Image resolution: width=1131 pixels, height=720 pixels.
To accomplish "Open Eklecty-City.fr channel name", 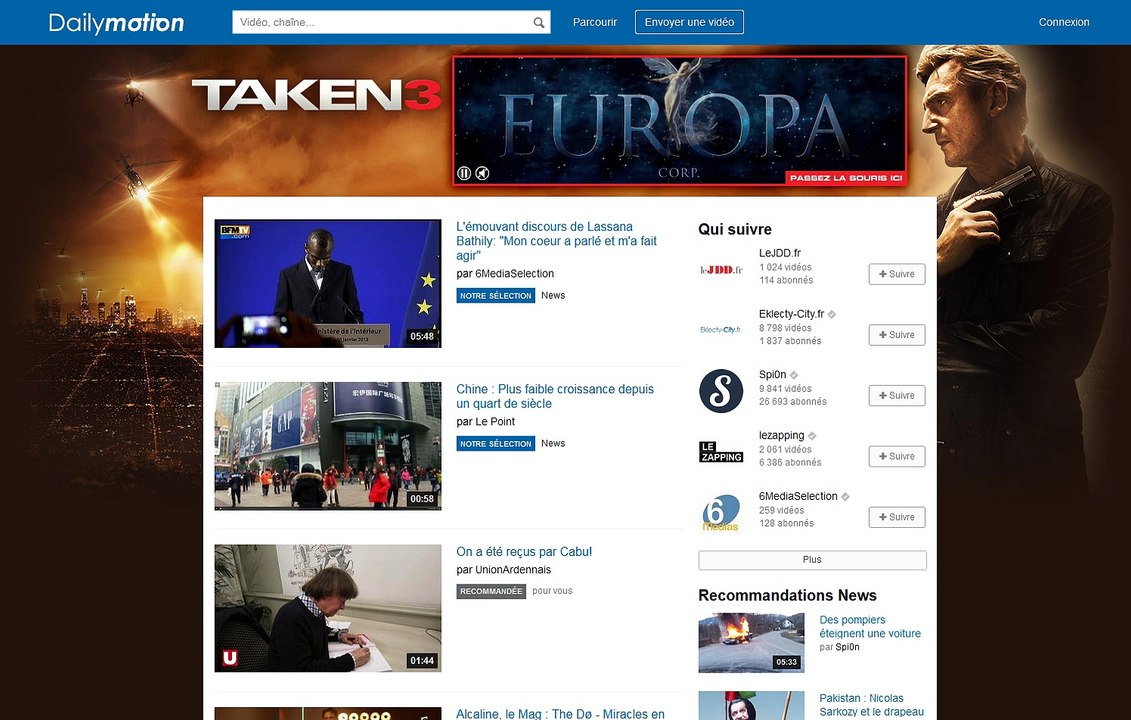I will click(x=791, y=314).
